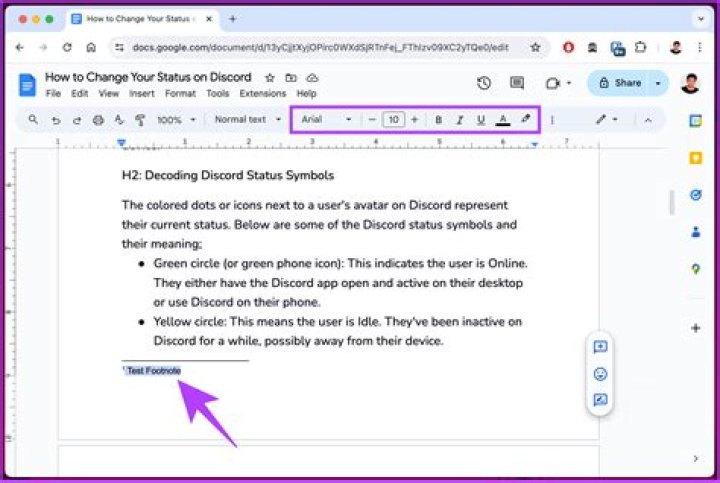The height and width of the screenshot is (483, 720).
Task: Select the paint format roller tool
Action: [x=139, y=120]
